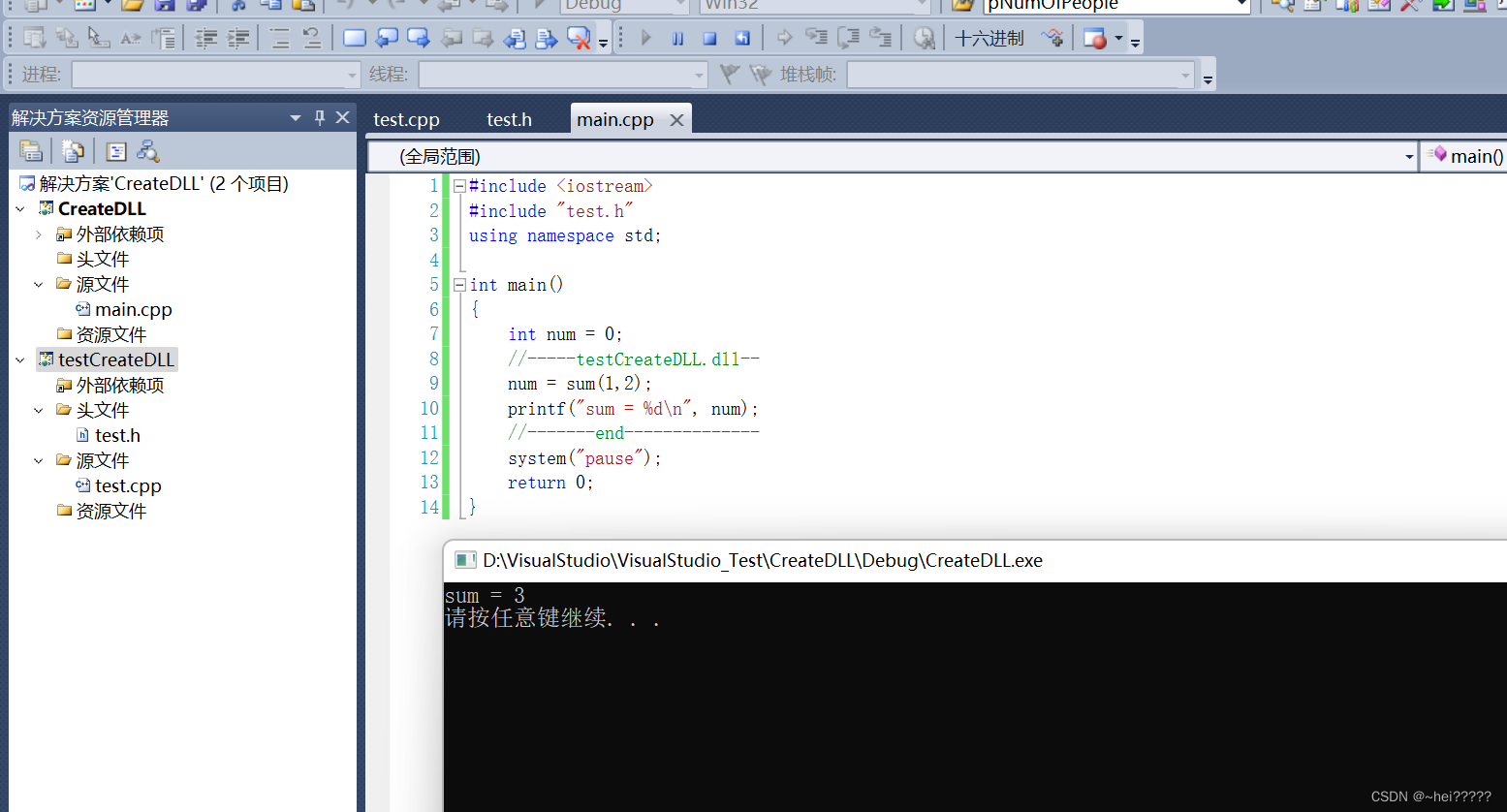1507x812 pixels.
Task: Expand 外部依赖项 under CreateDLL
Action: 39,234
